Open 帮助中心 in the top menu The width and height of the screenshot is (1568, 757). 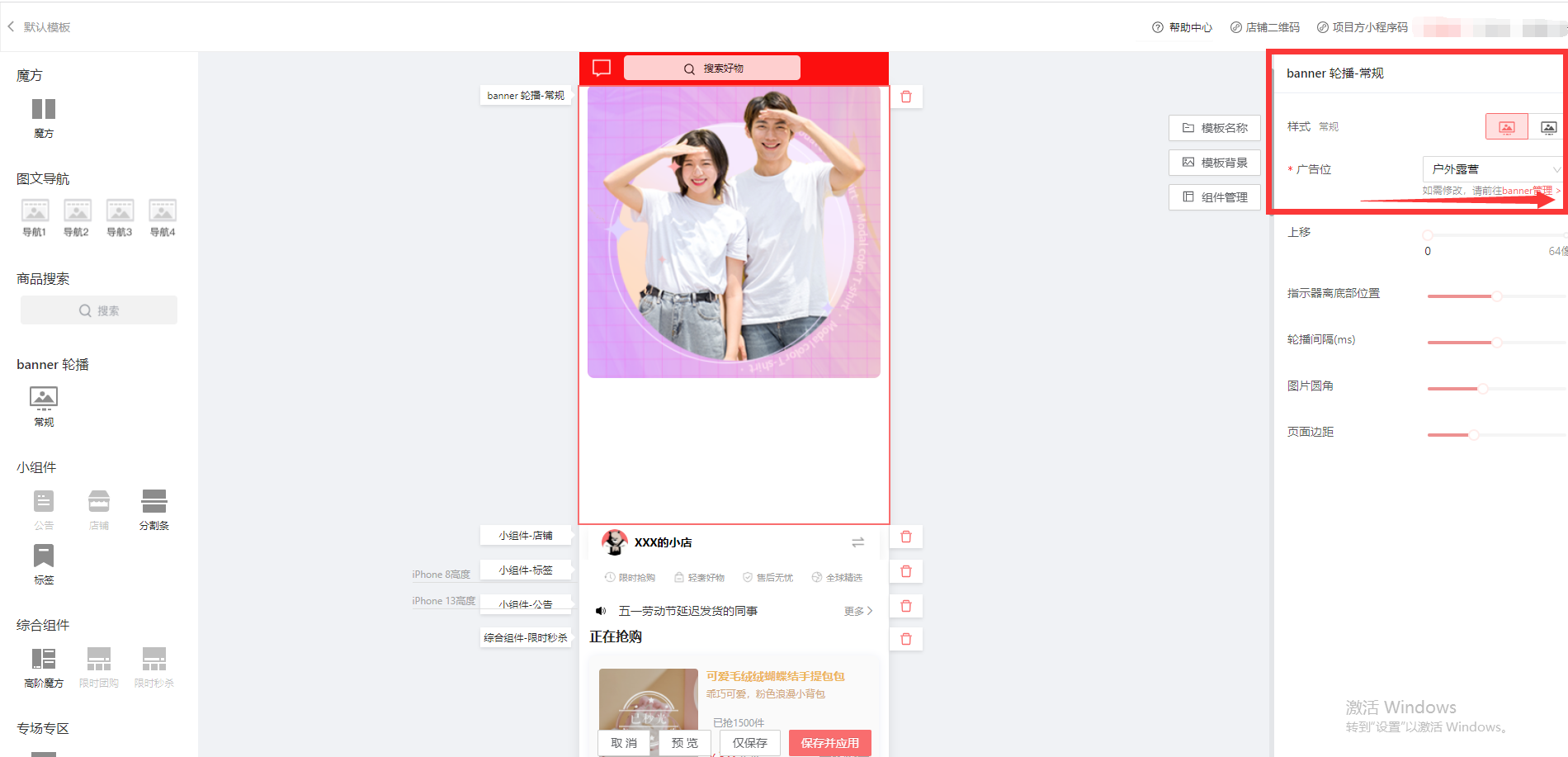pos(1182,27)
